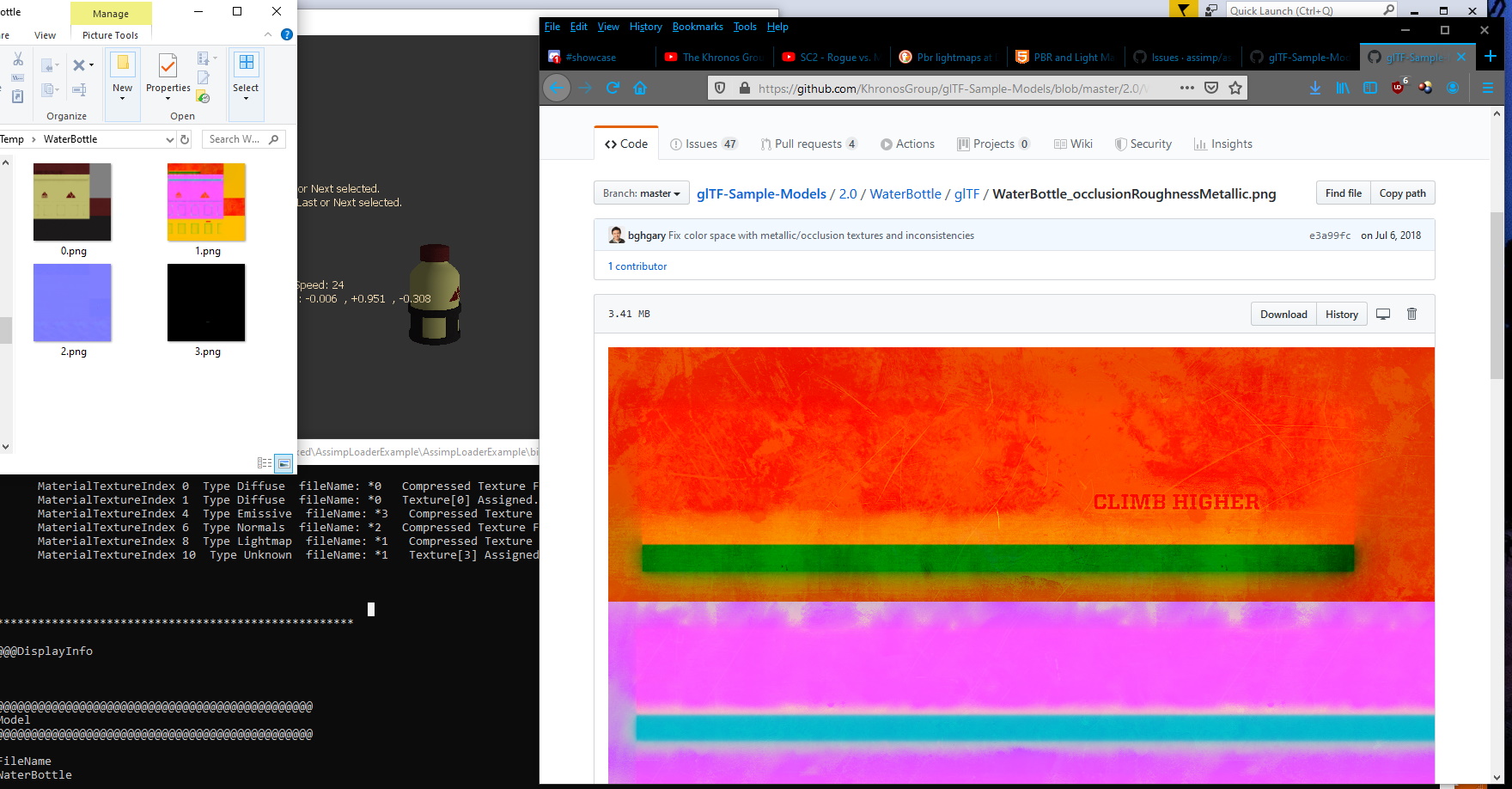Switch Explorer to details list view
Screen dimensions: 1512x789
pyautogui.click(x=265, y=463)
